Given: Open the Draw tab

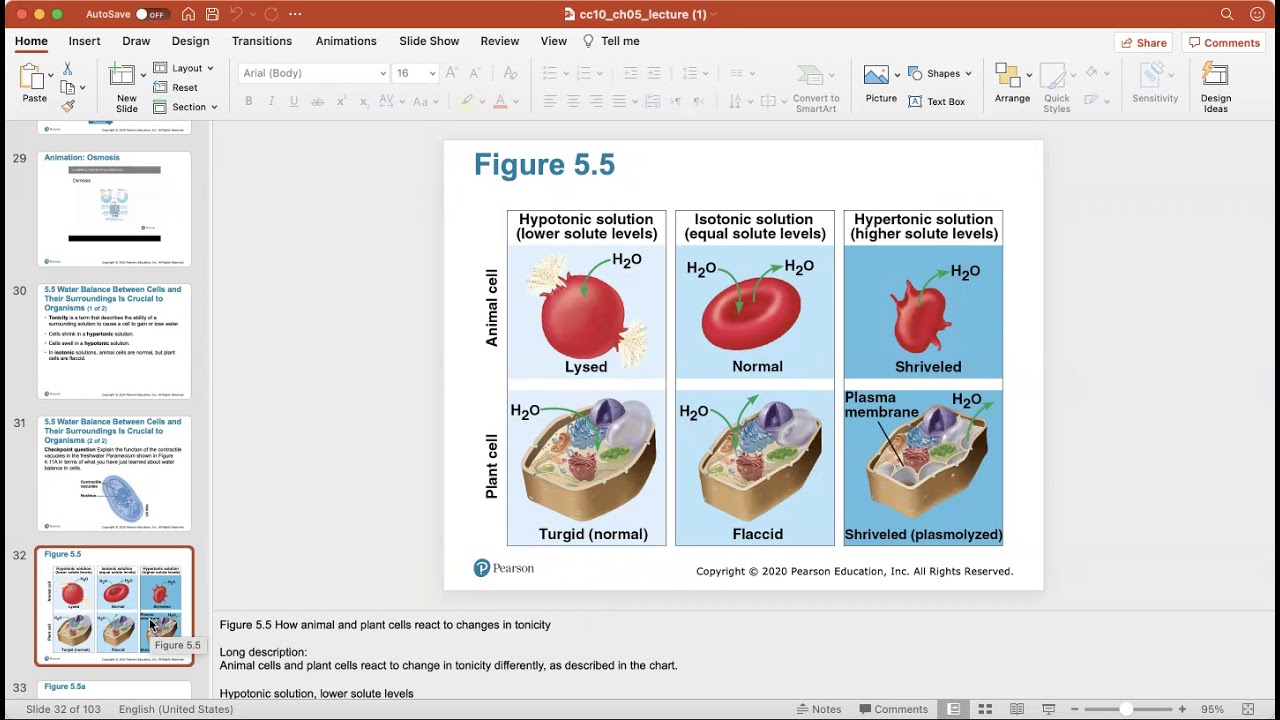Looking at the screenshot, I should (x=136, y=41).
